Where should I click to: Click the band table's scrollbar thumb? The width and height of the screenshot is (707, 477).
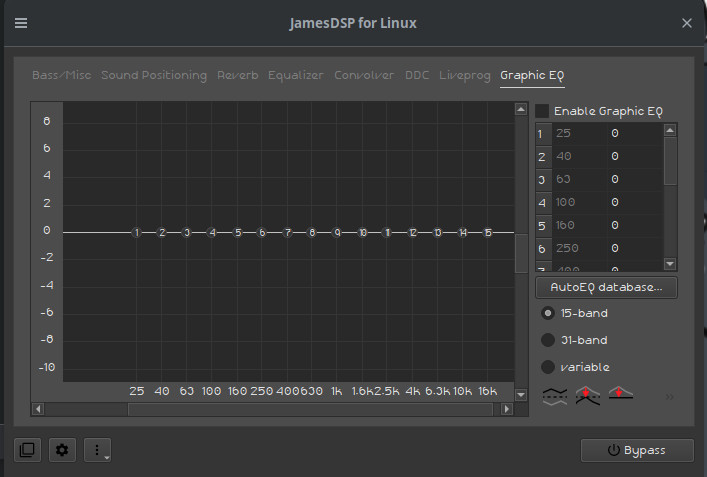pos(670,161)
